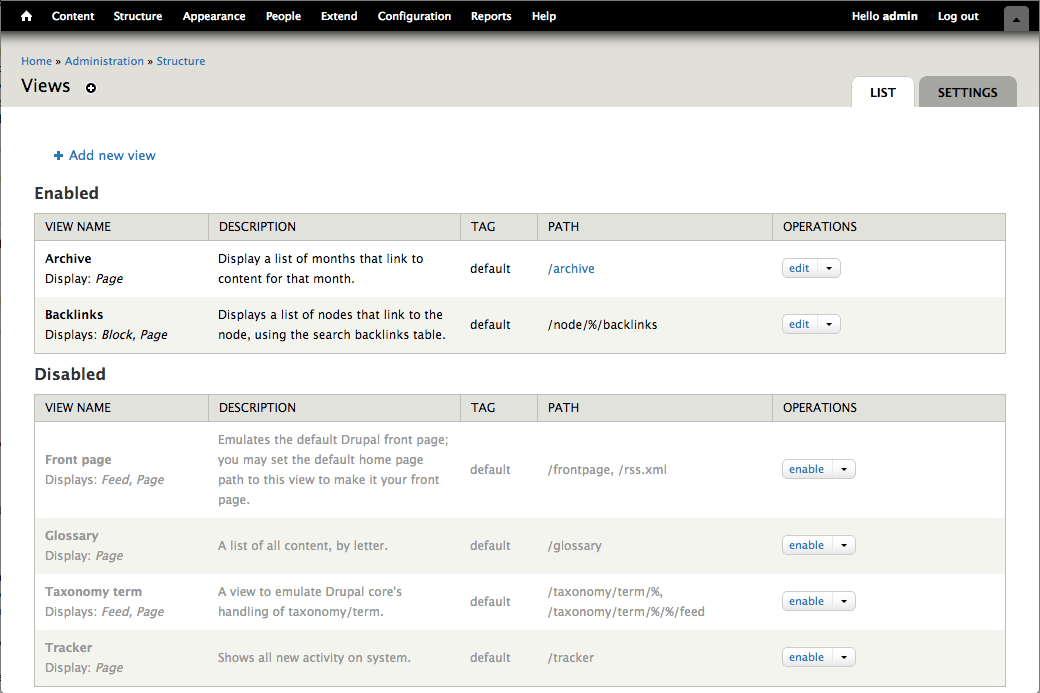Click the Drupal home icon in the toolbar
1040x693 pixels.
pos(24,16)
